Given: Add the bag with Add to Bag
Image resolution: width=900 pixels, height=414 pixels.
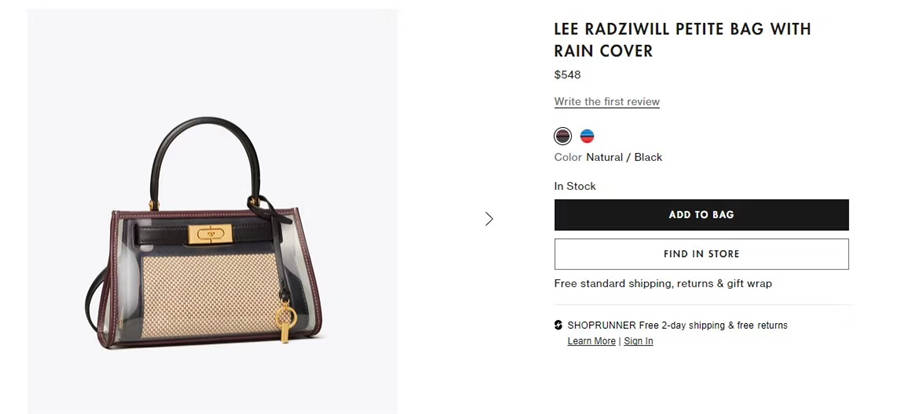Looking at the screenshot, I should 701,215.
